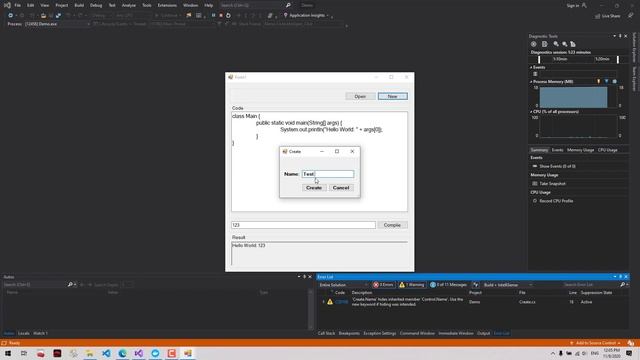The image size is (640, 360).
Task: Click Diagnostic Tools output report icon
Action: 544,44
